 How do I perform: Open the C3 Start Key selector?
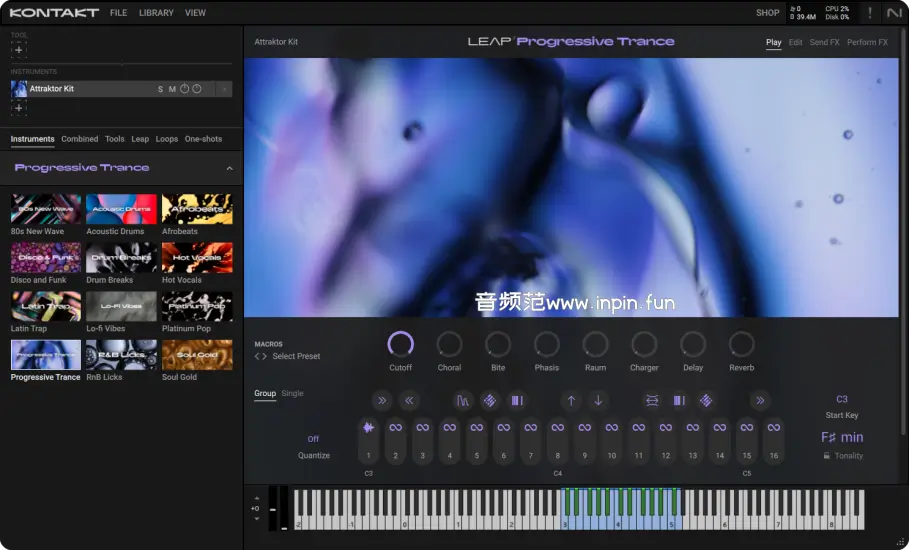point(842,399)
